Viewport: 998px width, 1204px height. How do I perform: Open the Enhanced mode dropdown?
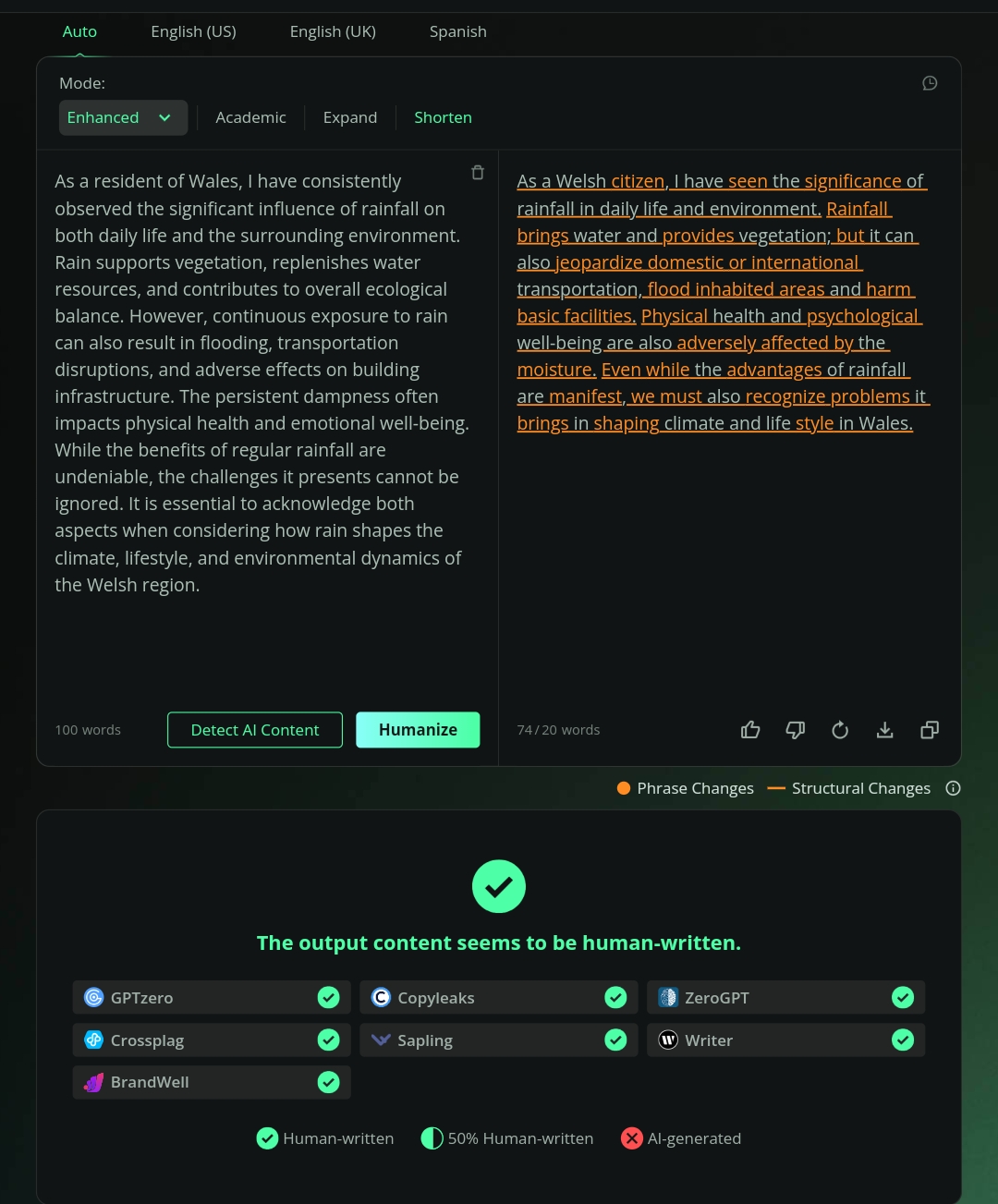coord(123,117)
